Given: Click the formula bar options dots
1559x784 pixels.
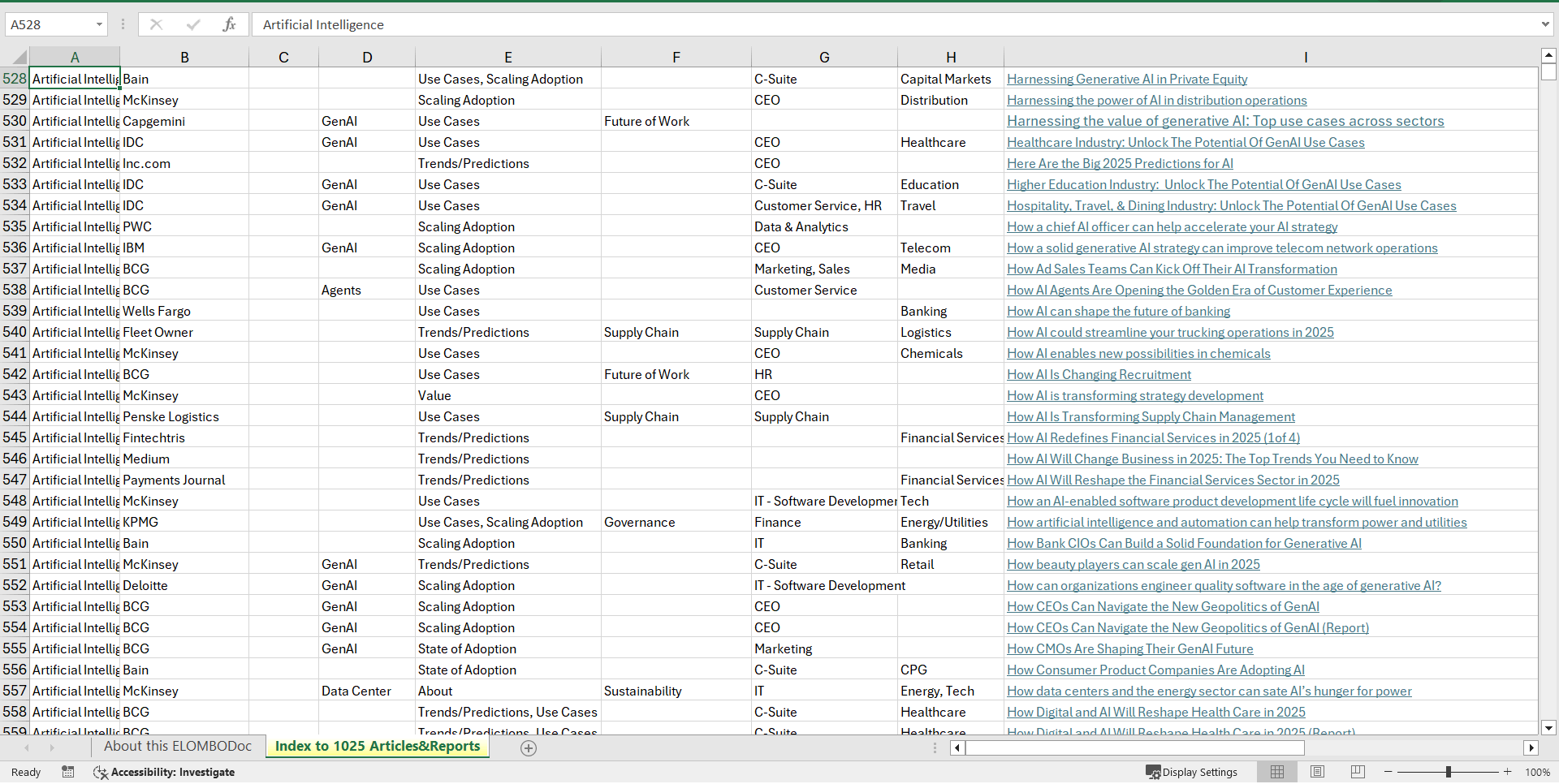Looking at the screenshot, I should 123,24.
